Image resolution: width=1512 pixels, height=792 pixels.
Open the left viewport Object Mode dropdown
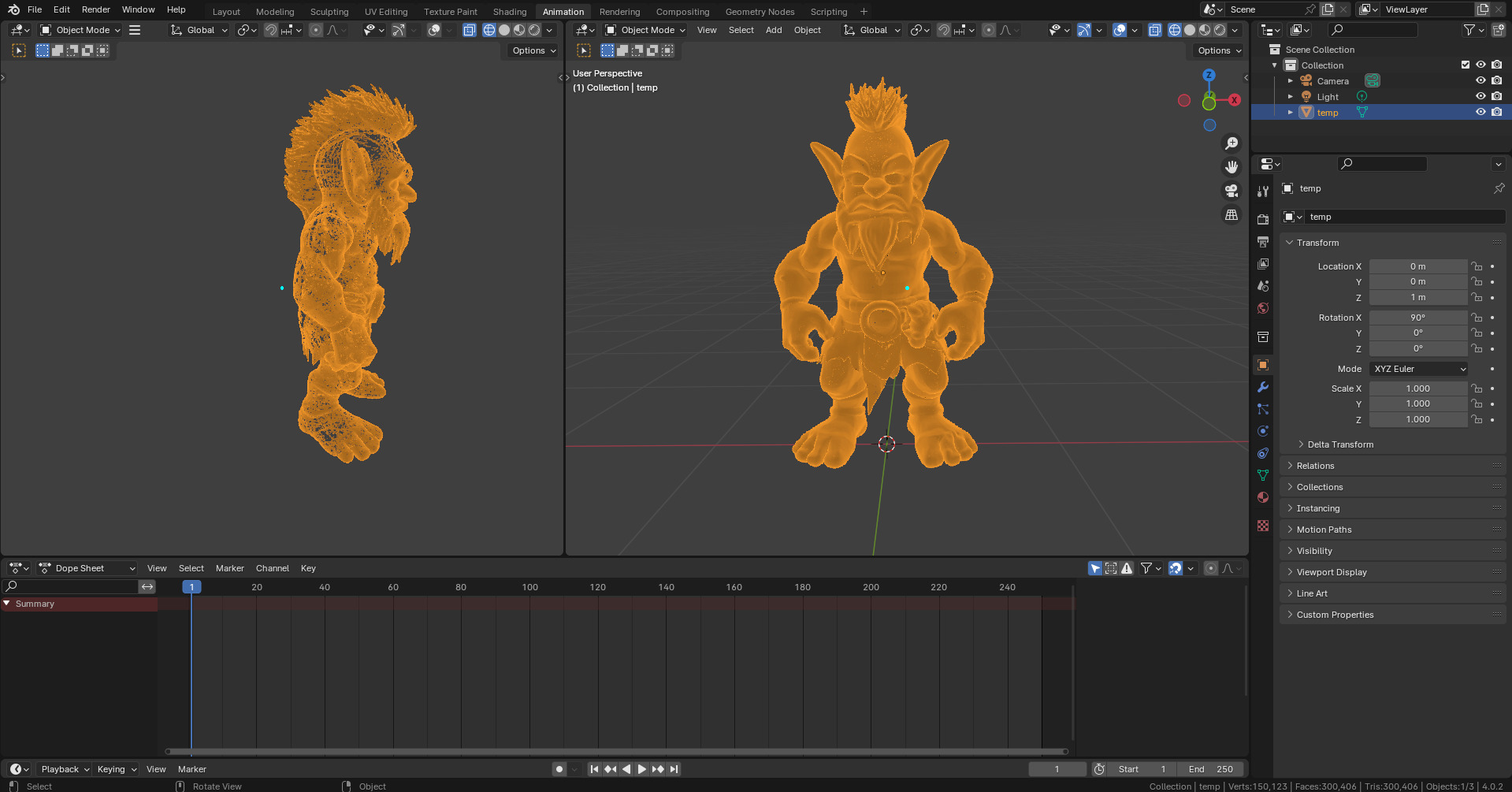point(81,30)
